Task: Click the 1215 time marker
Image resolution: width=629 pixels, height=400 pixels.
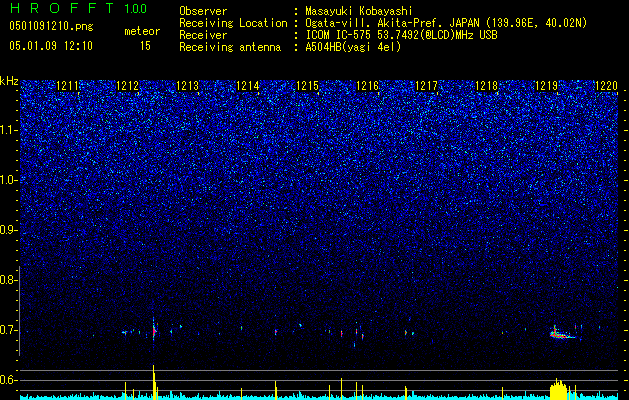Action: [307, 86]
